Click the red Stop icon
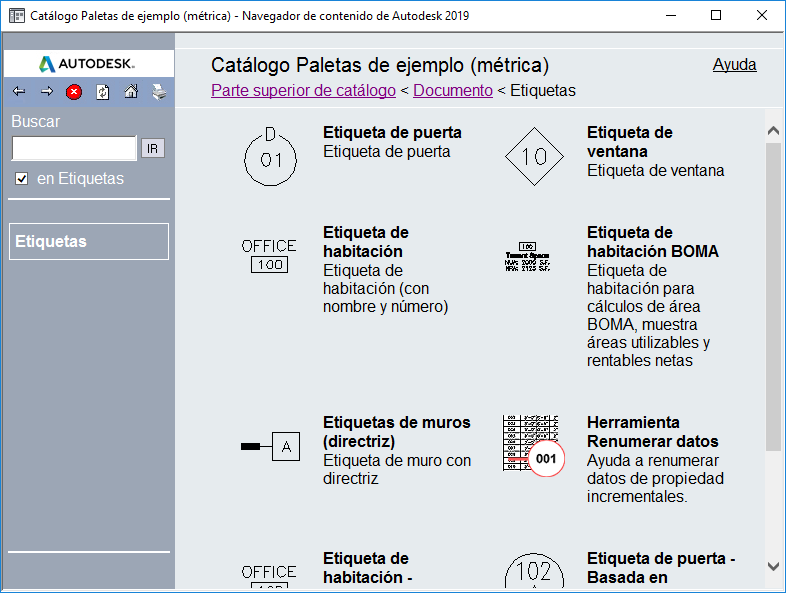 pos(74,92)
